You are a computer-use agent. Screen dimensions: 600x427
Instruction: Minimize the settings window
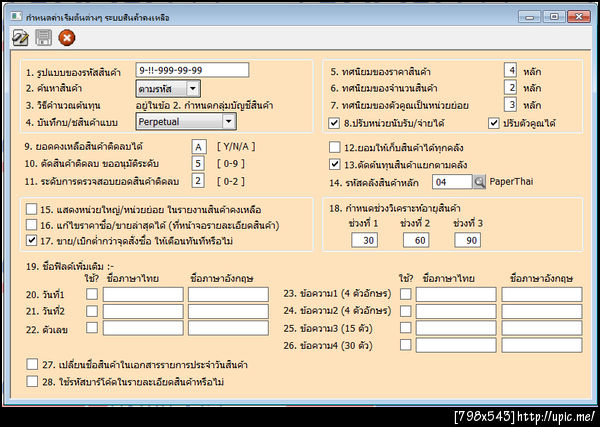pyautogui.click(x=529, y=17)
